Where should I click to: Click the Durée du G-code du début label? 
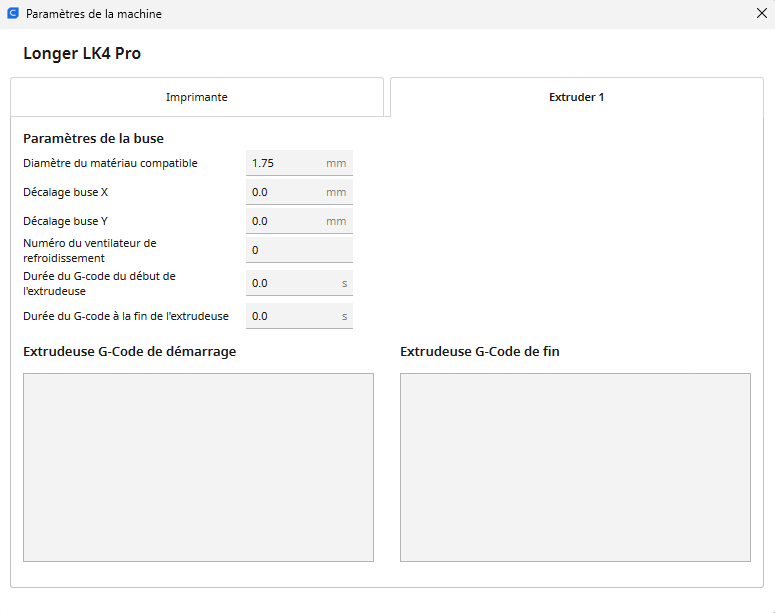99,283
